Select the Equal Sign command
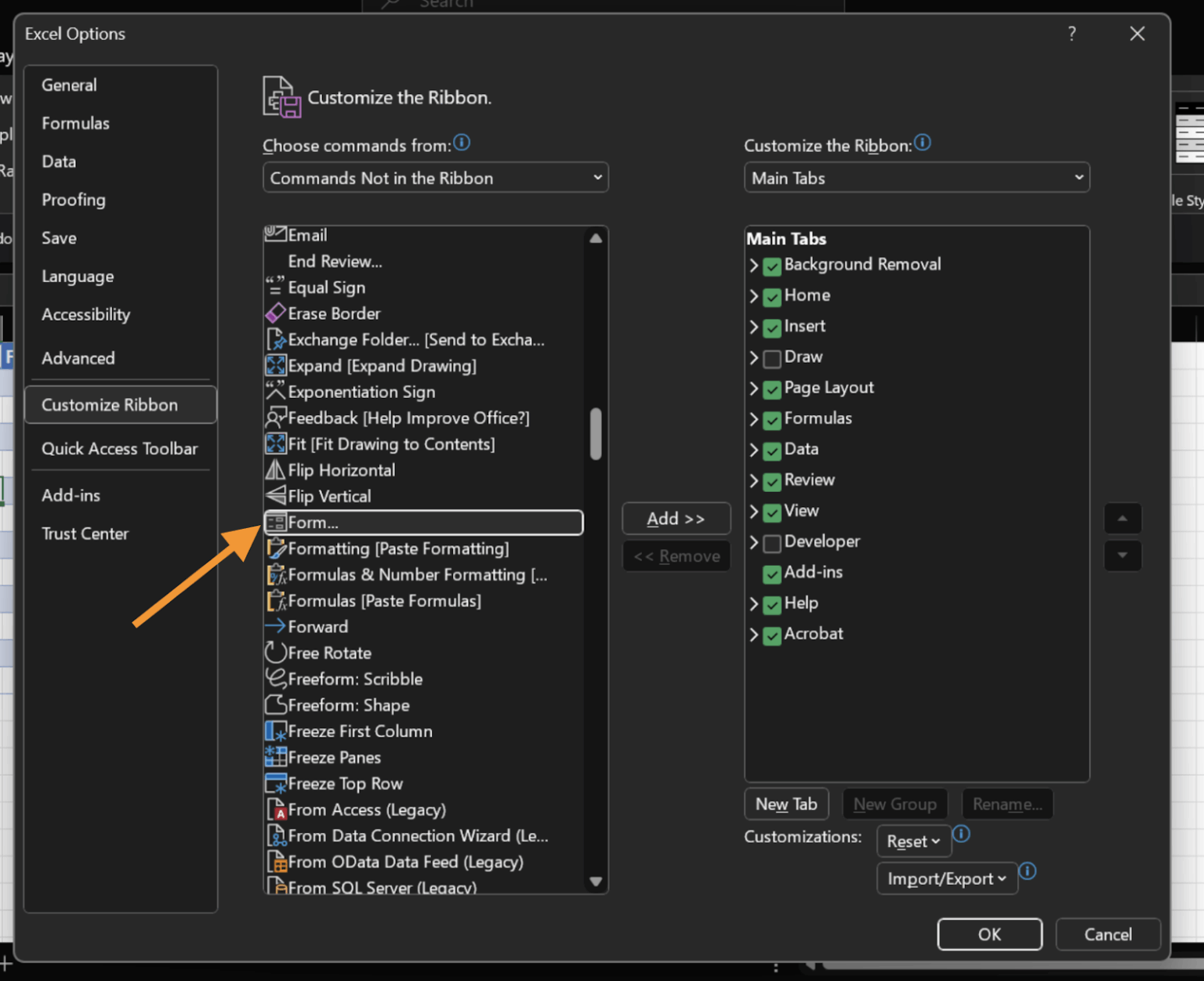1204x981 pixels. [x=326, y=288]
